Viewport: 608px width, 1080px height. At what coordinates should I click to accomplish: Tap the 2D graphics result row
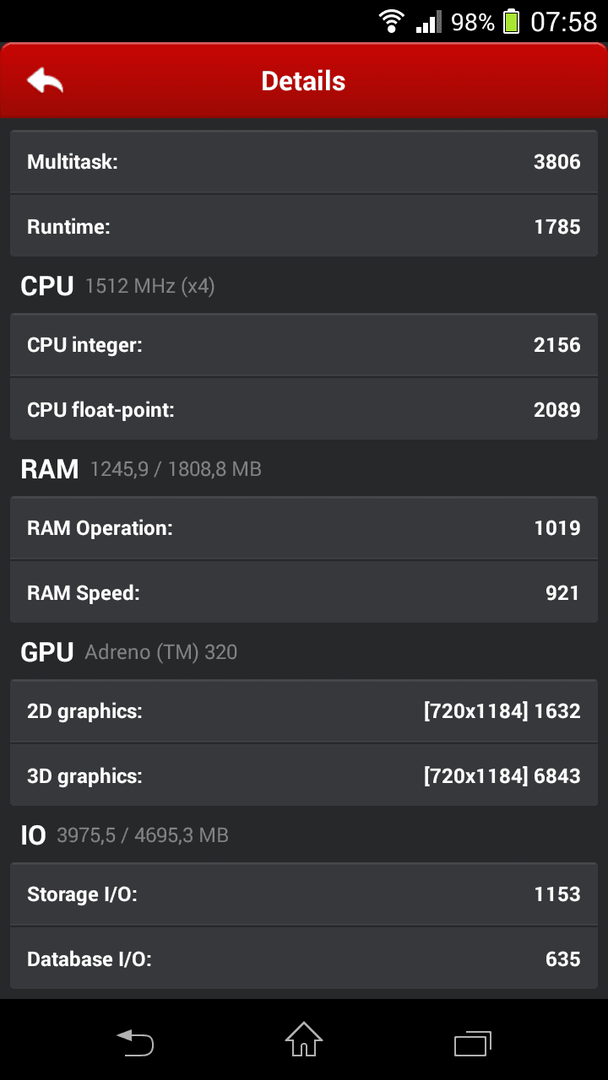coord(304,712)
